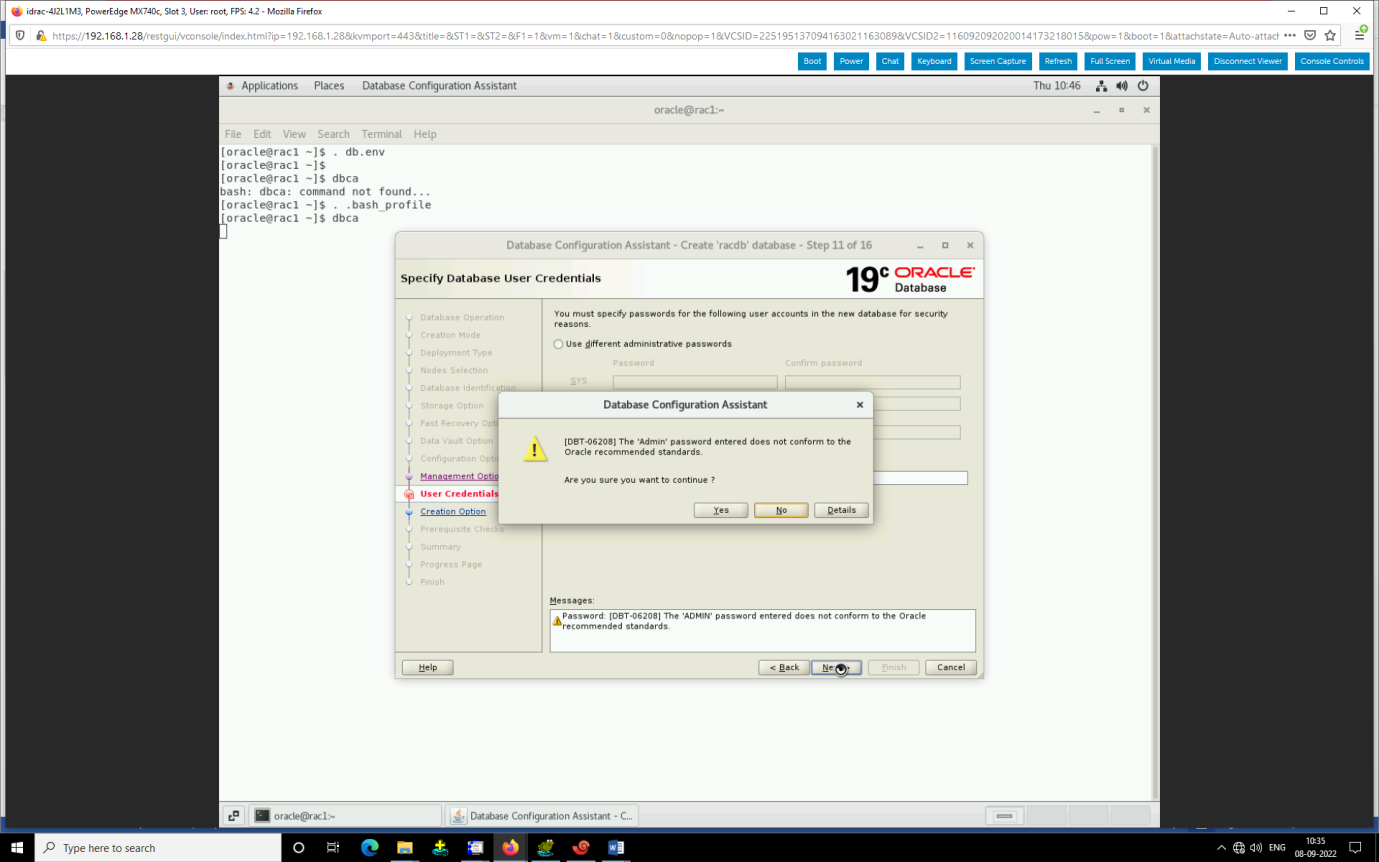This screenshot has width=1379, height=862.
Task: Switch console to Full Screen
Action: [1110, 61]
